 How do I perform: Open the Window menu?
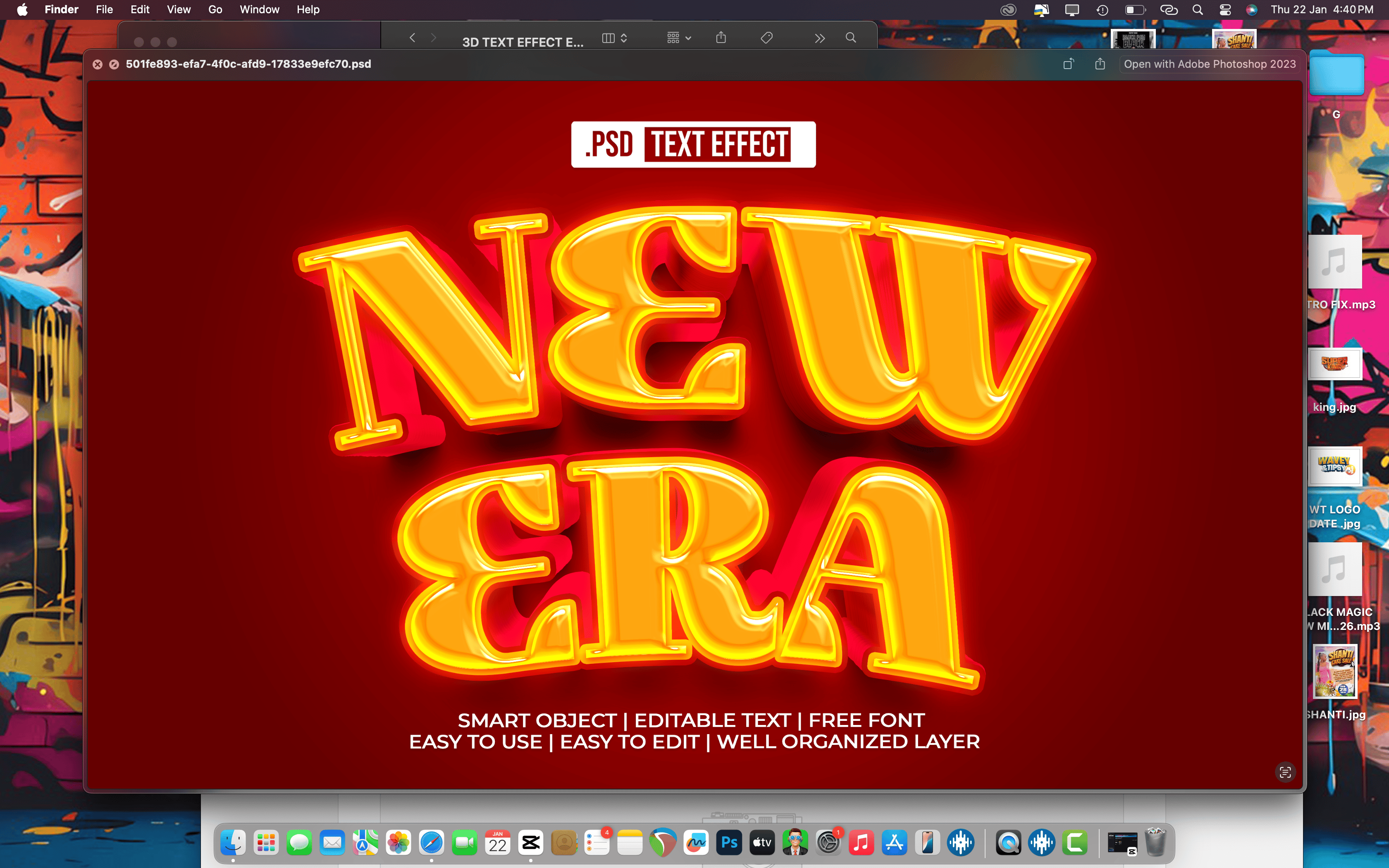point(260,10)
